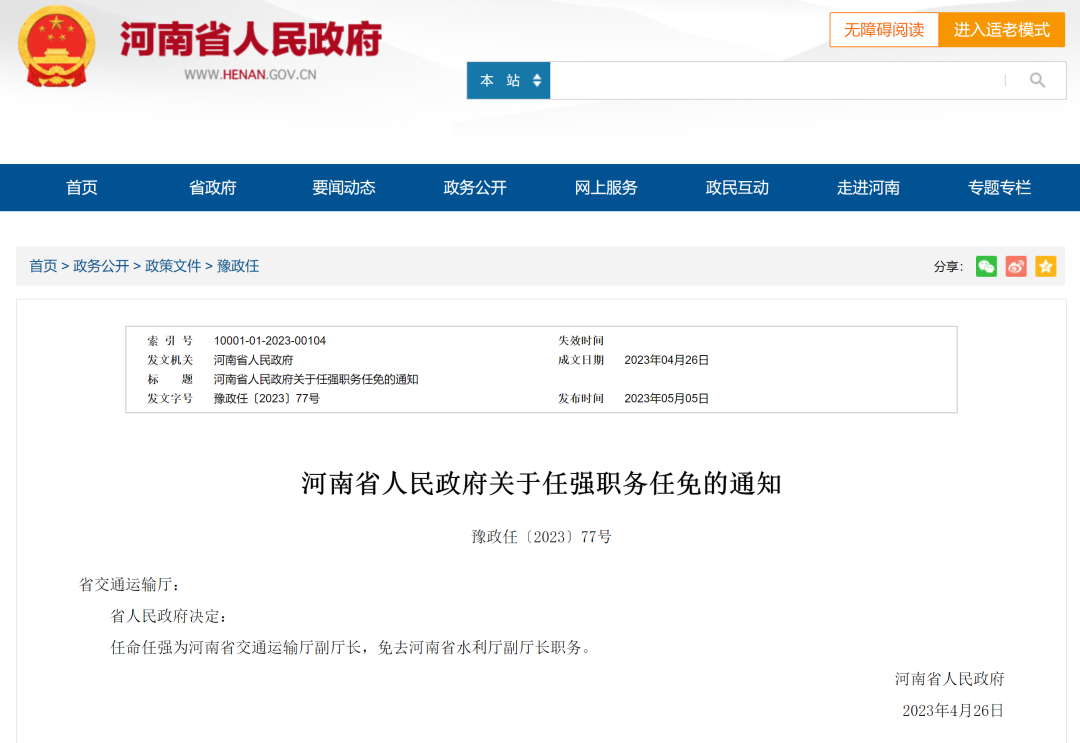The image size is (1080, 743).
Task: Open the 本站 search scope dropdown
Action: (x=508, y=81)
